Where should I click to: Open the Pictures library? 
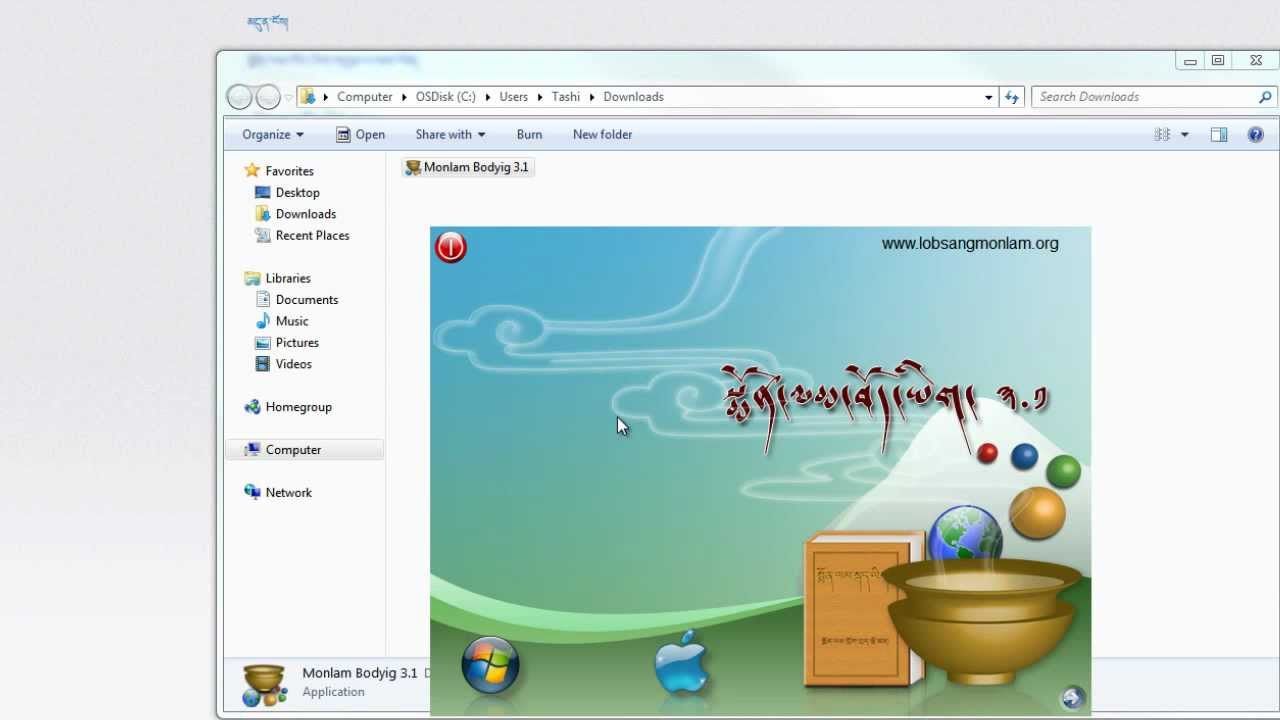(x=297, y=342)
